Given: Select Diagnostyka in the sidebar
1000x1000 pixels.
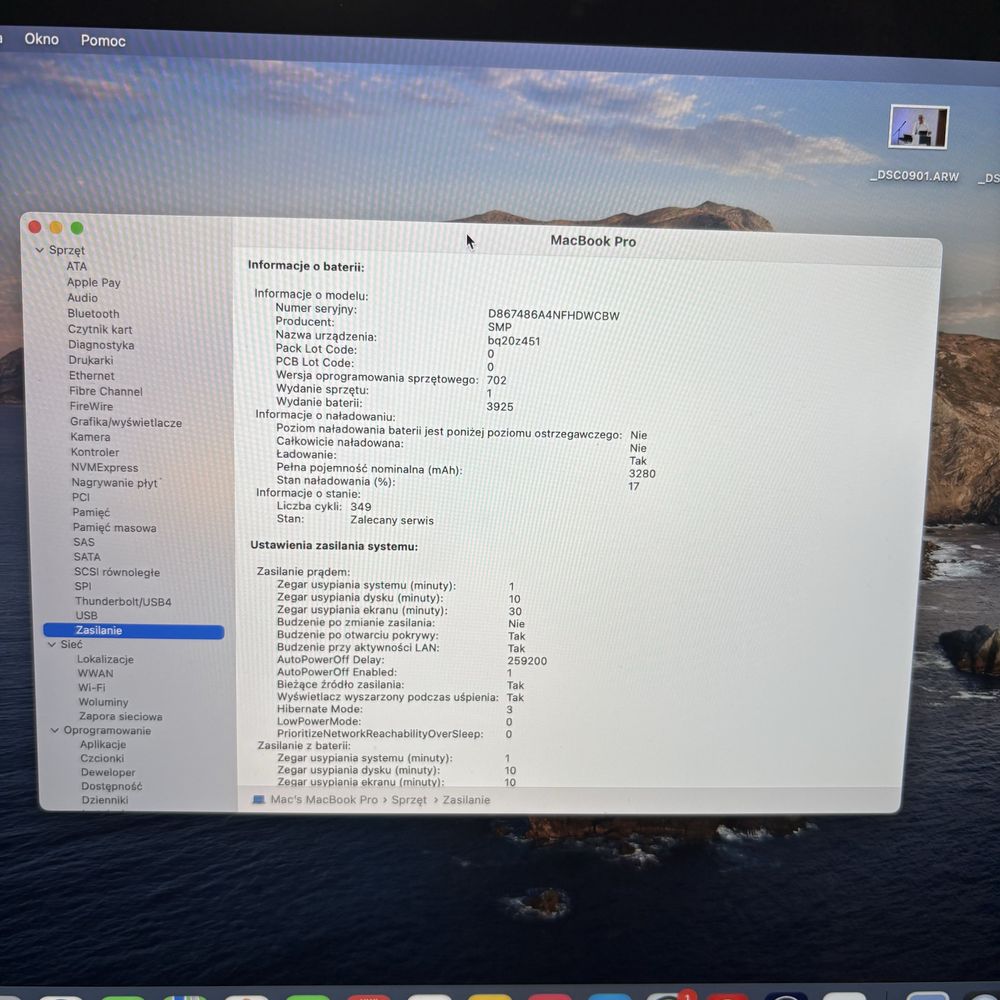Looking at the screenshot, I should point(101,344).
